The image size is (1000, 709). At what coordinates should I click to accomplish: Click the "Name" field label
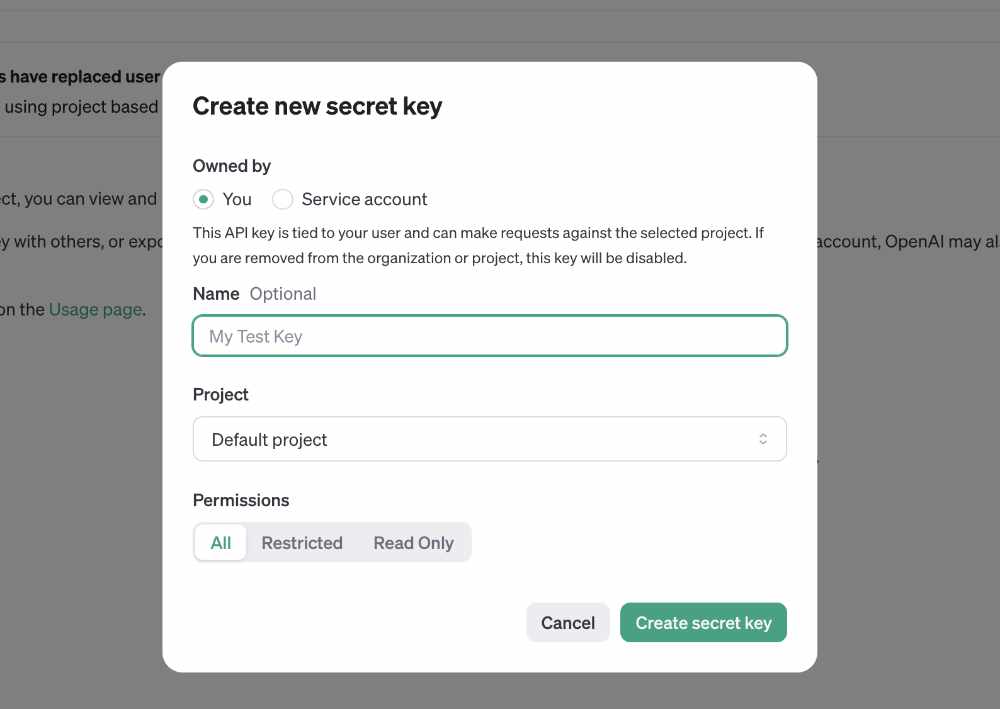click(216, 294)
